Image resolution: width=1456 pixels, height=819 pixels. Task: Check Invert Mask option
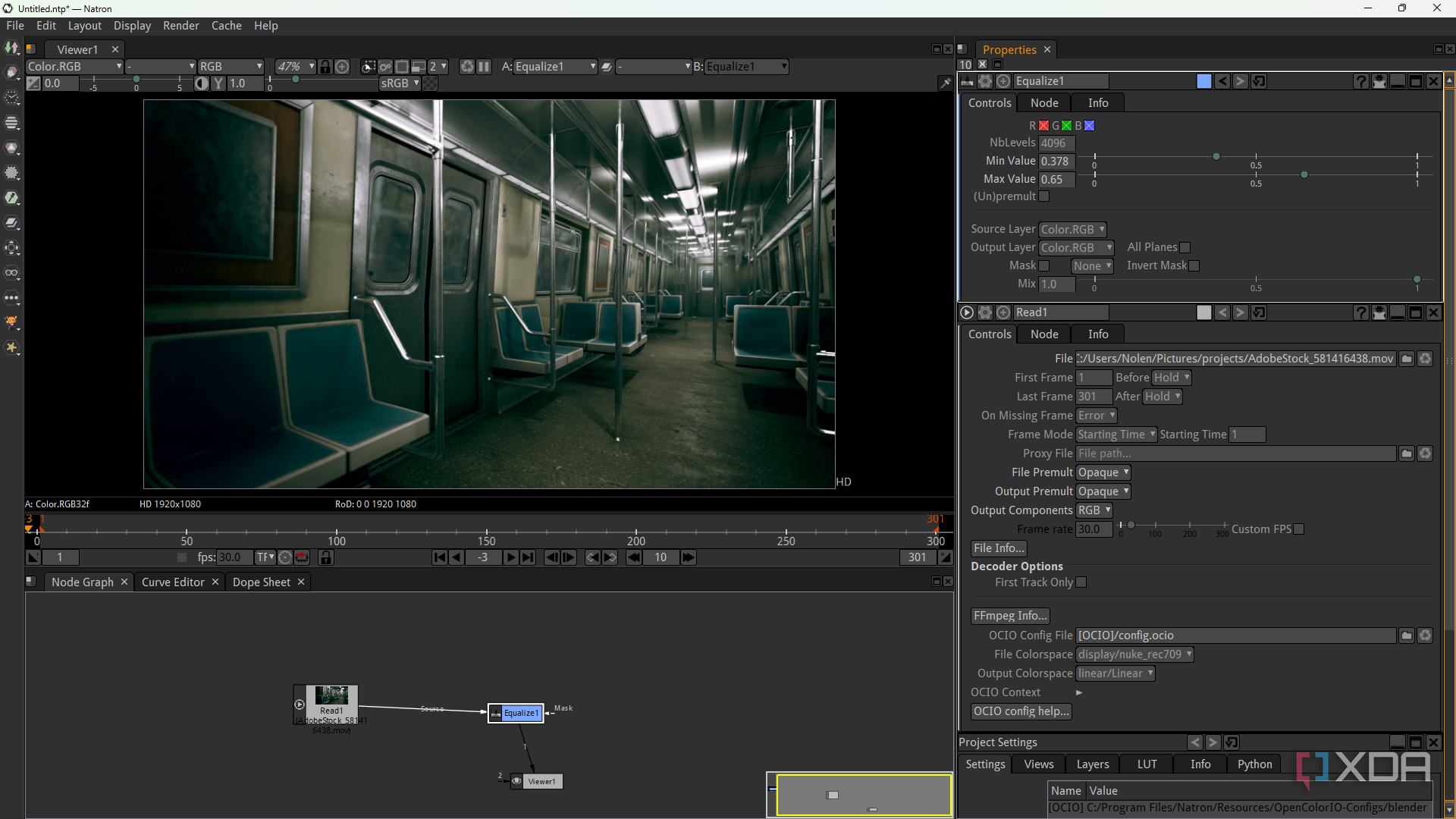(1194, 266)
